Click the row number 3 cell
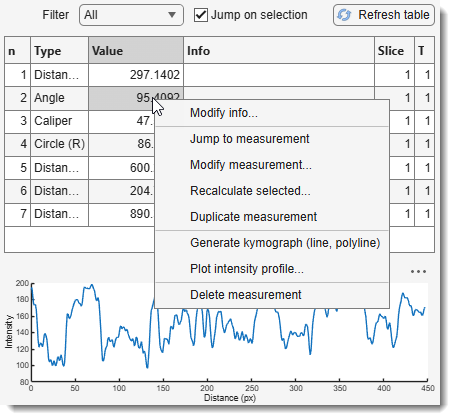Viewport: 455px width, 420px height. point(18,121)
